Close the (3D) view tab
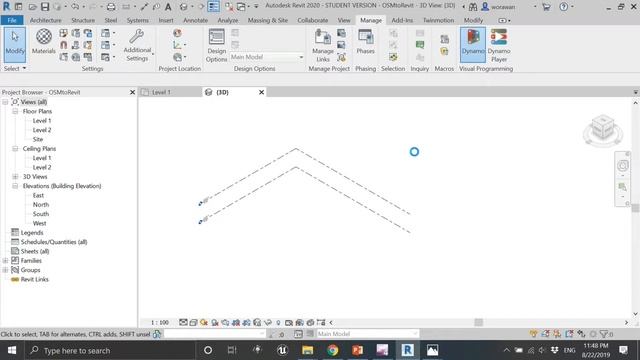This screenshot has width=640, height=360. [261, 92]
